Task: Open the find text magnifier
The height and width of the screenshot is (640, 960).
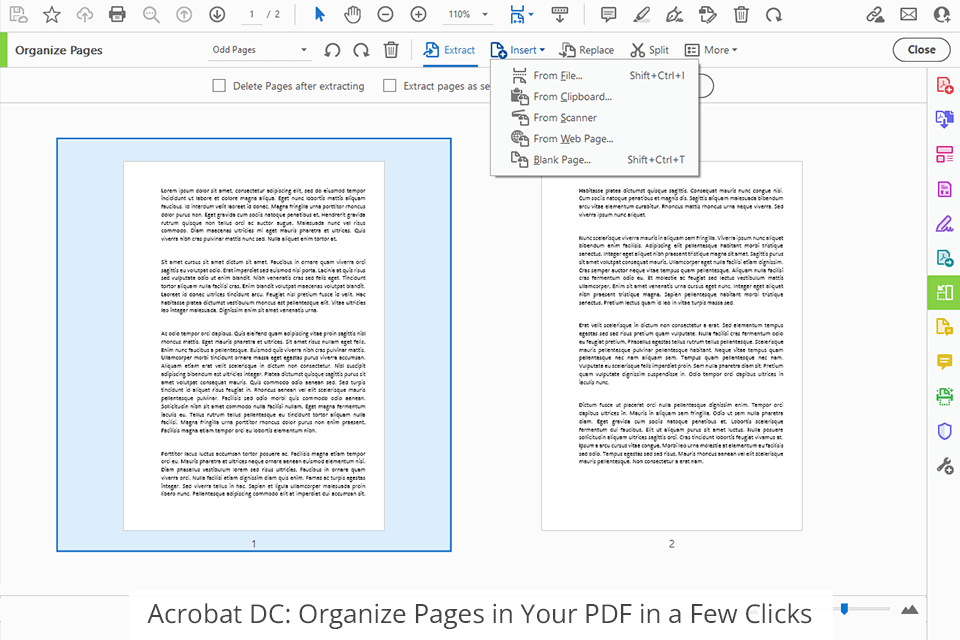Action: [151, 14]
